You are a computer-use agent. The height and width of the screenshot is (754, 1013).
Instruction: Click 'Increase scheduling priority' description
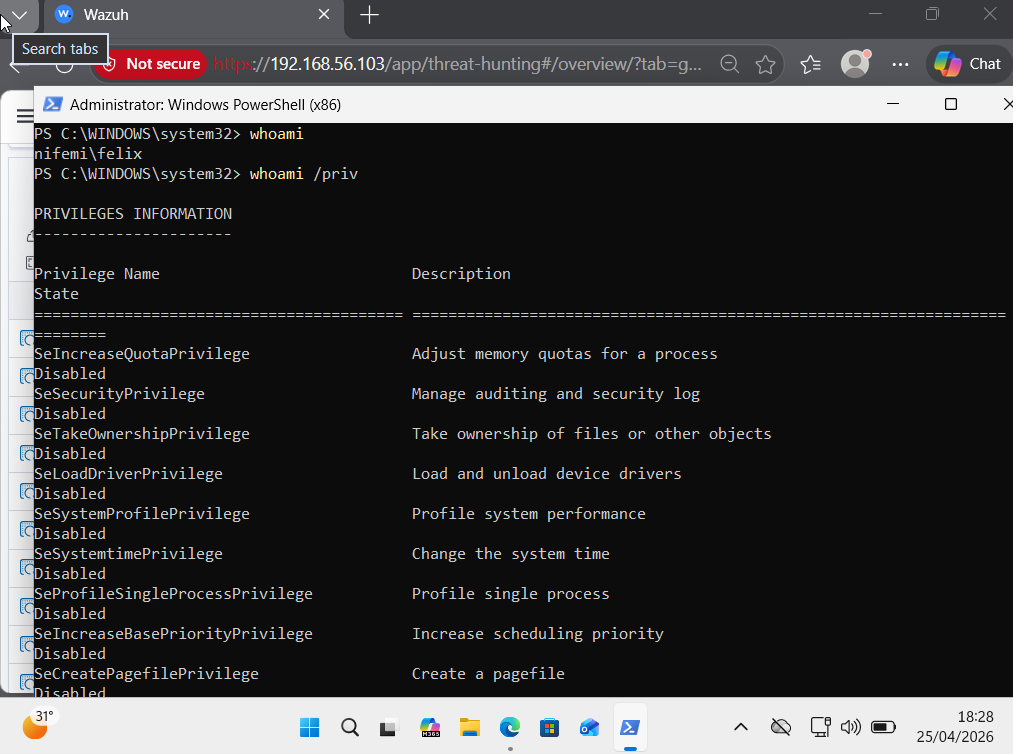538,634
